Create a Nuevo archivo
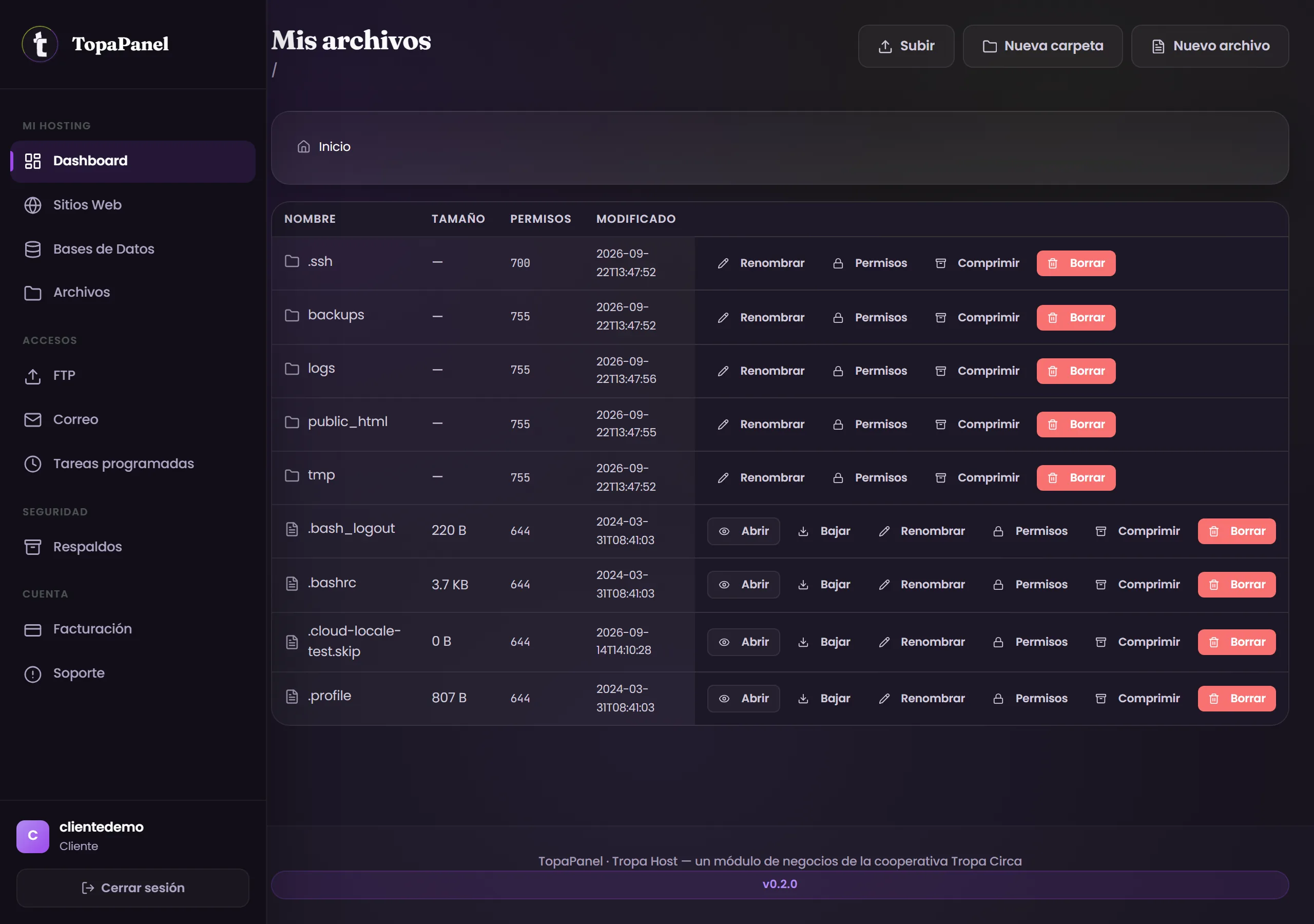The image size is (1314, 924). tap(1210, 46)
